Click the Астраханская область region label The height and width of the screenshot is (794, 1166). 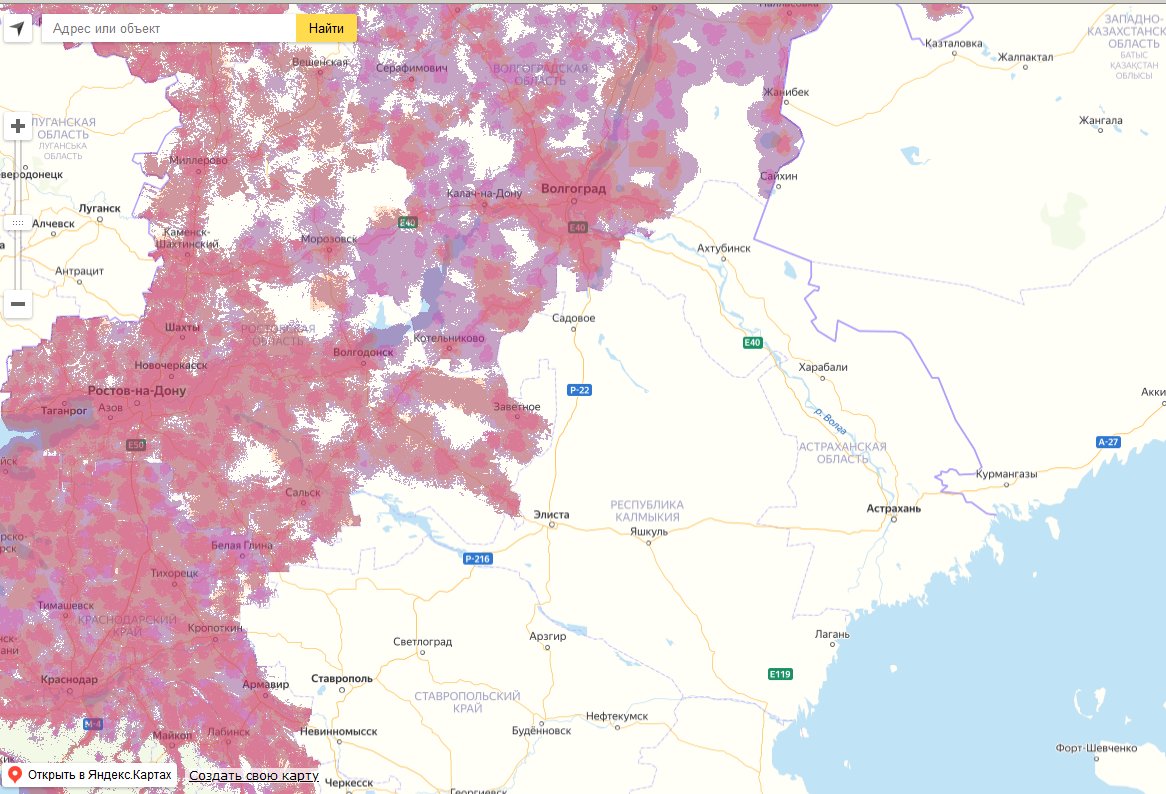843,453
